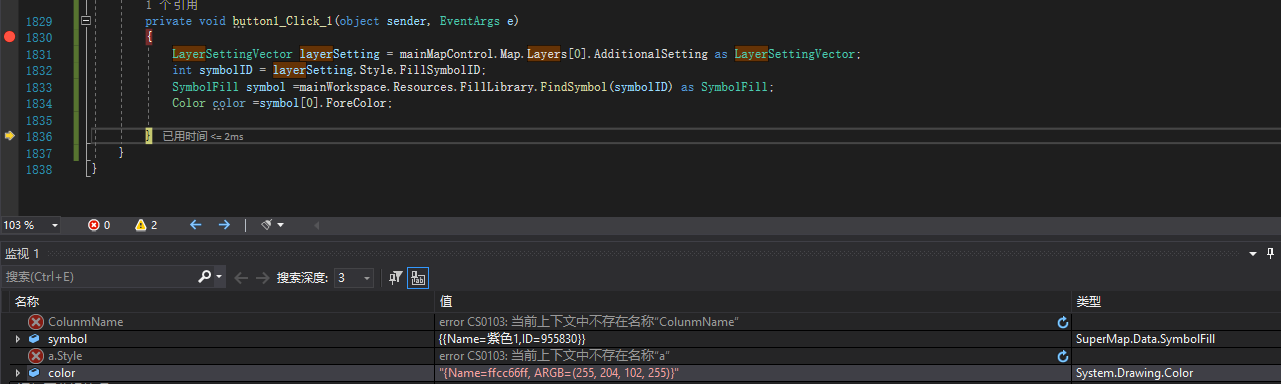1281x384 pixels.
Task: Click the warnings indicator showing 2
Action: point(146,225)
